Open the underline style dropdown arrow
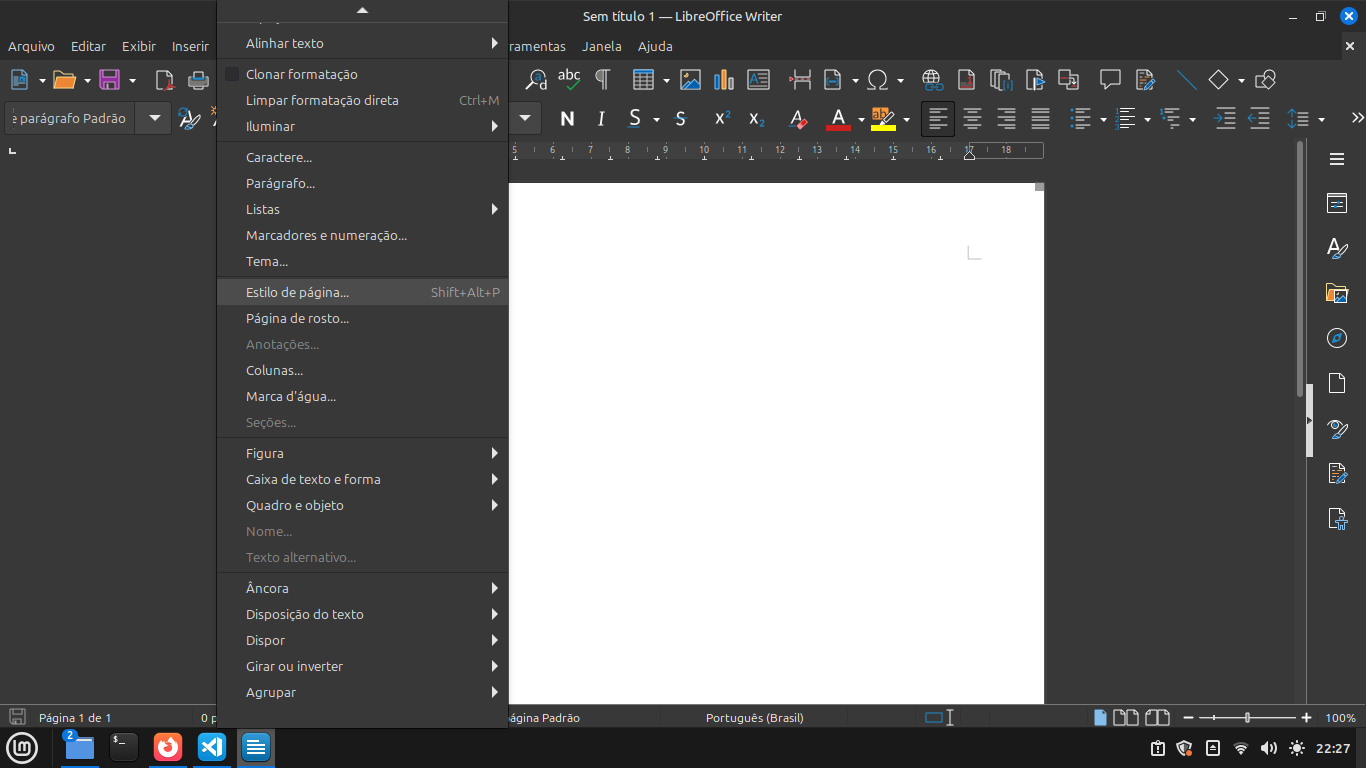Viewport: 1366px width, 768px height. coord(656,119)
